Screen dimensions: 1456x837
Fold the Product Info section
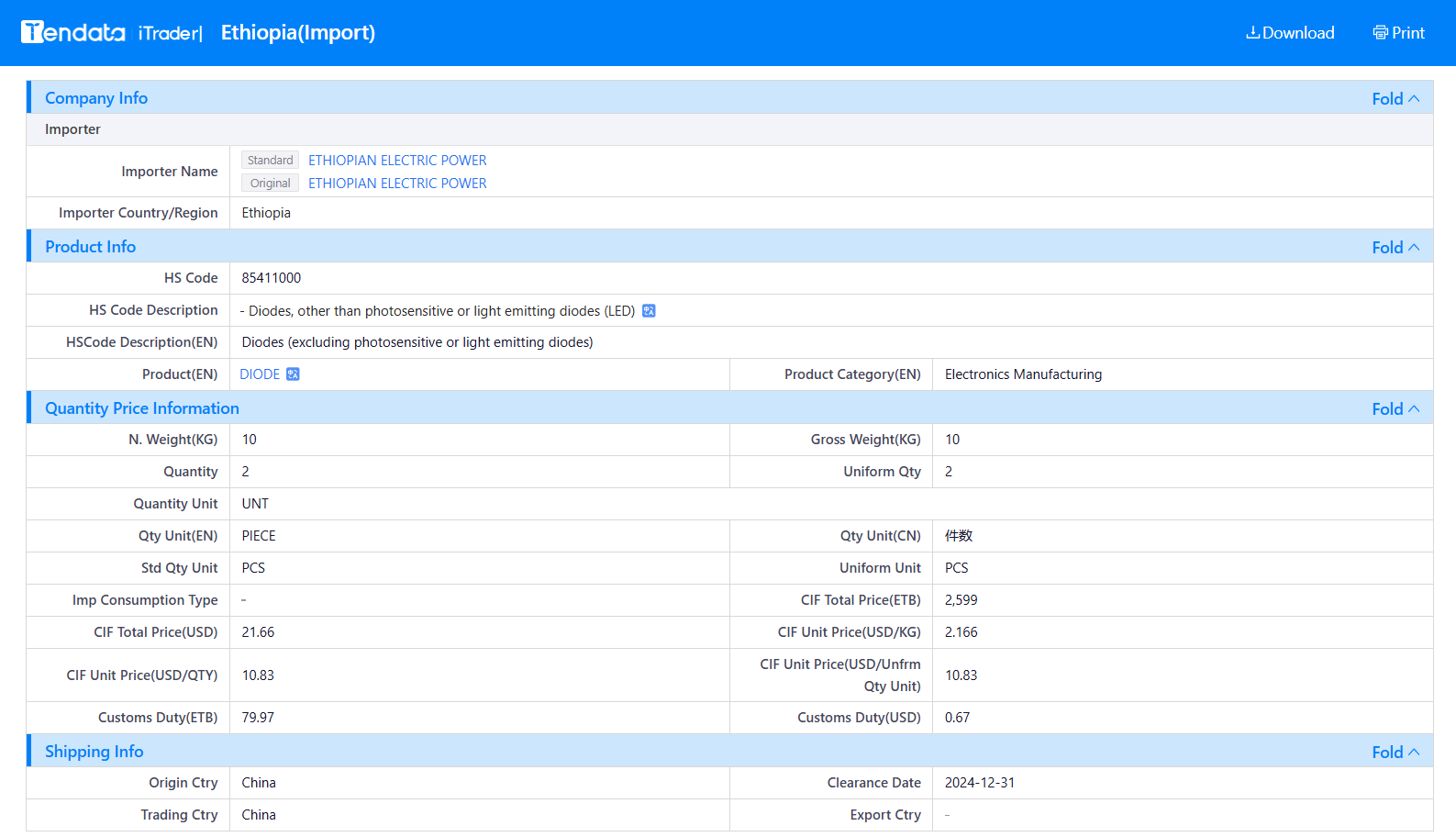click(1395, 247)
